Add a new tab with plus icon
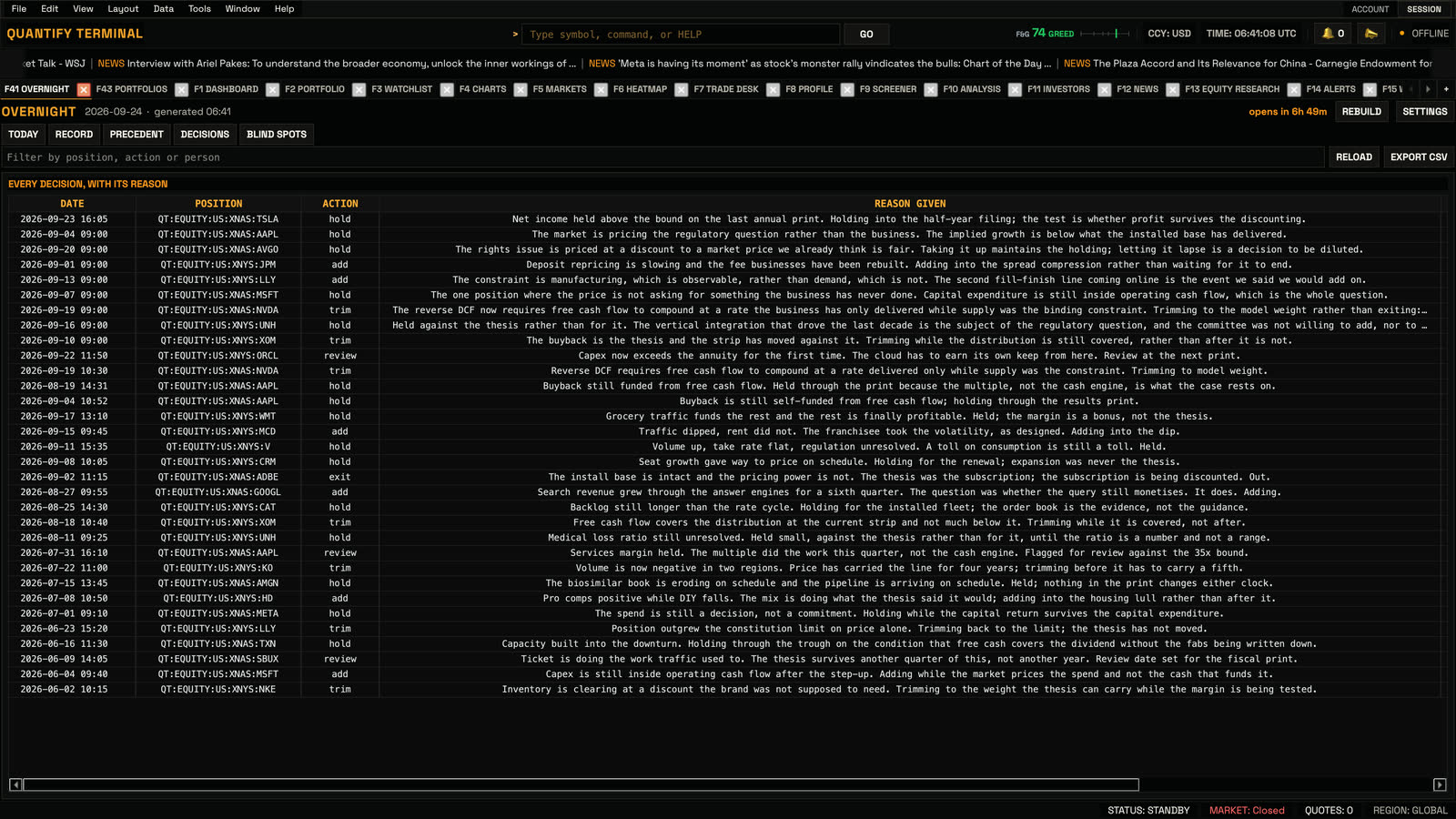 pos(1446,89)
